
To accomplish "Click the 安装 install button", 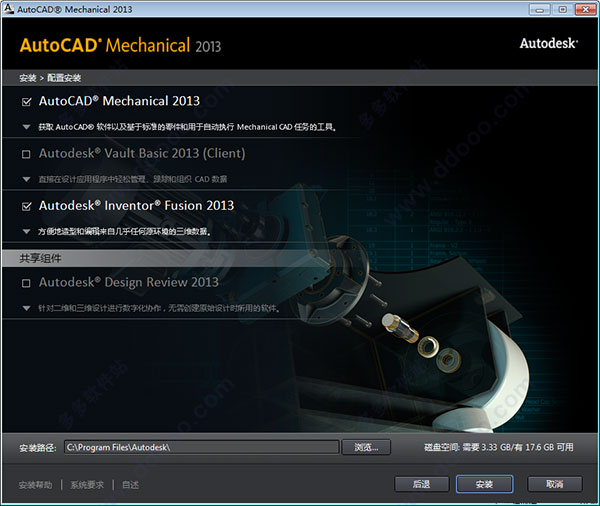I will (x=484, y=484).
